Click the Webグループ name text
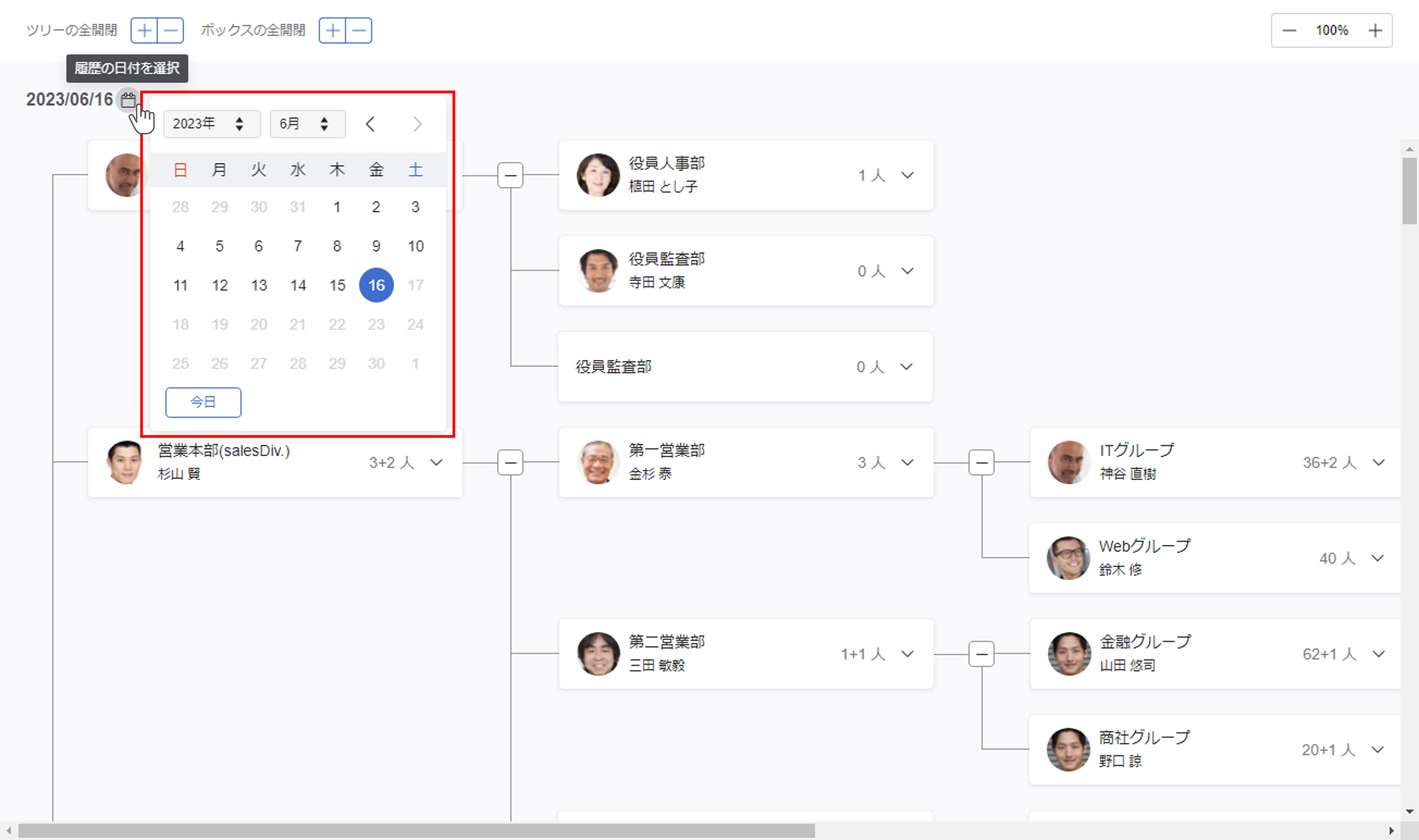Screen dimensions: 1419x840 1144,546
